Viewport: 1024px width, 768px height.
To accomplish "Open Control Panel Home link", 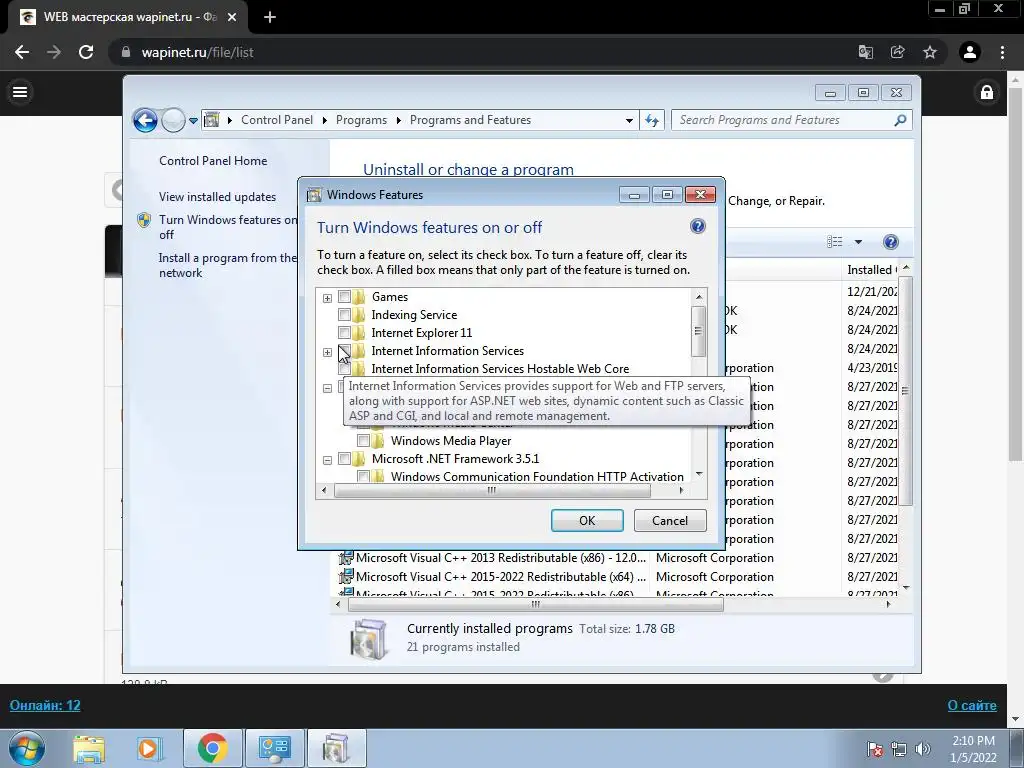I will [213, 161].
